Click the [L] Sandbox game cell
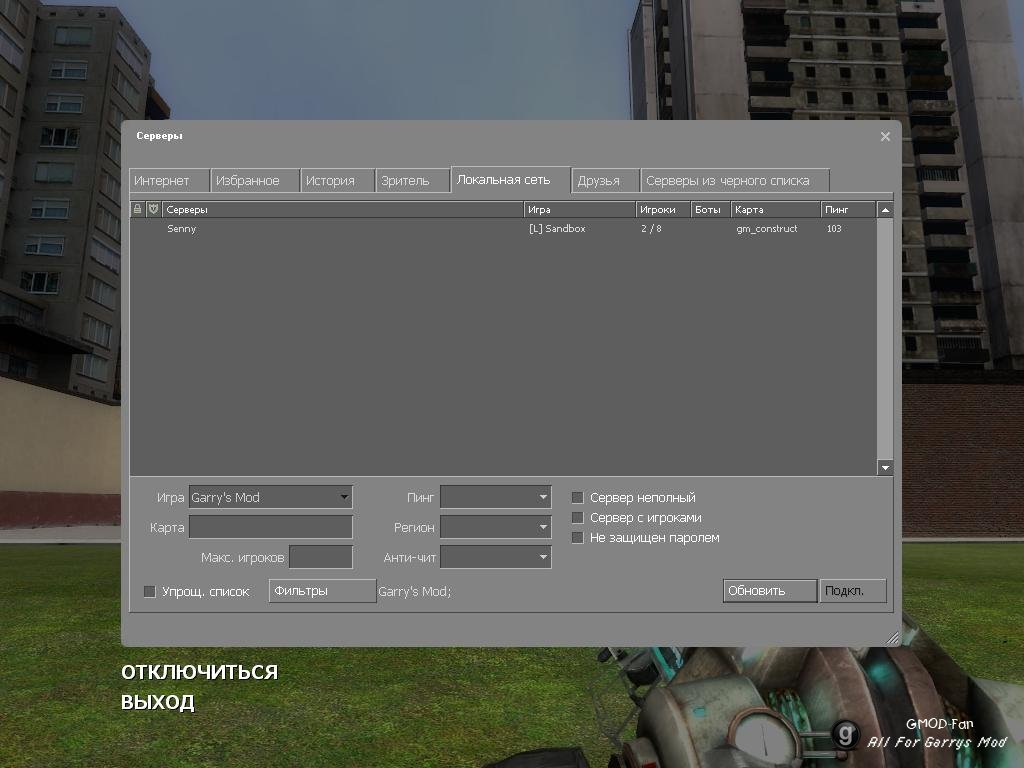Image resolution: width=1024 pixels, height=768 pixels. click(557, 229)
